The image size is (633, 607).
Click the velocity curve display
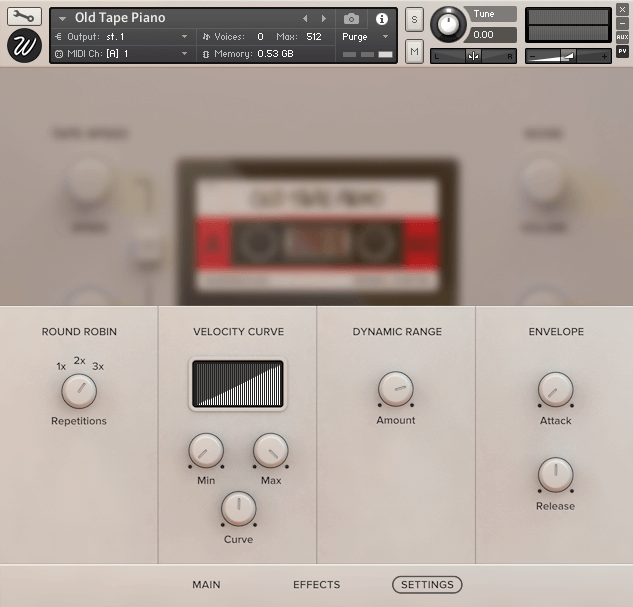[238, 384]
